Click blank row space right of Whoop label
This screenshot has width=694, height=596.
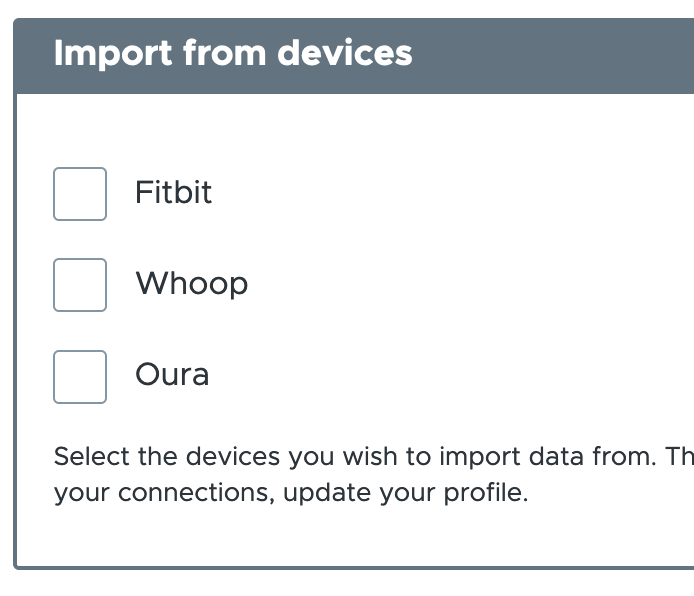coord(469,285)
